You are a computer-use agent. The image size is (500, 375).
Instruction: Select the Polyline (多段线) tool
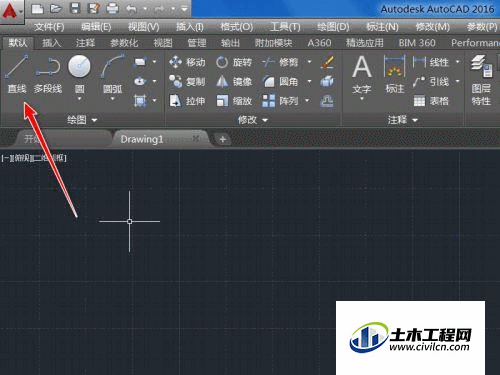(48, 74)
